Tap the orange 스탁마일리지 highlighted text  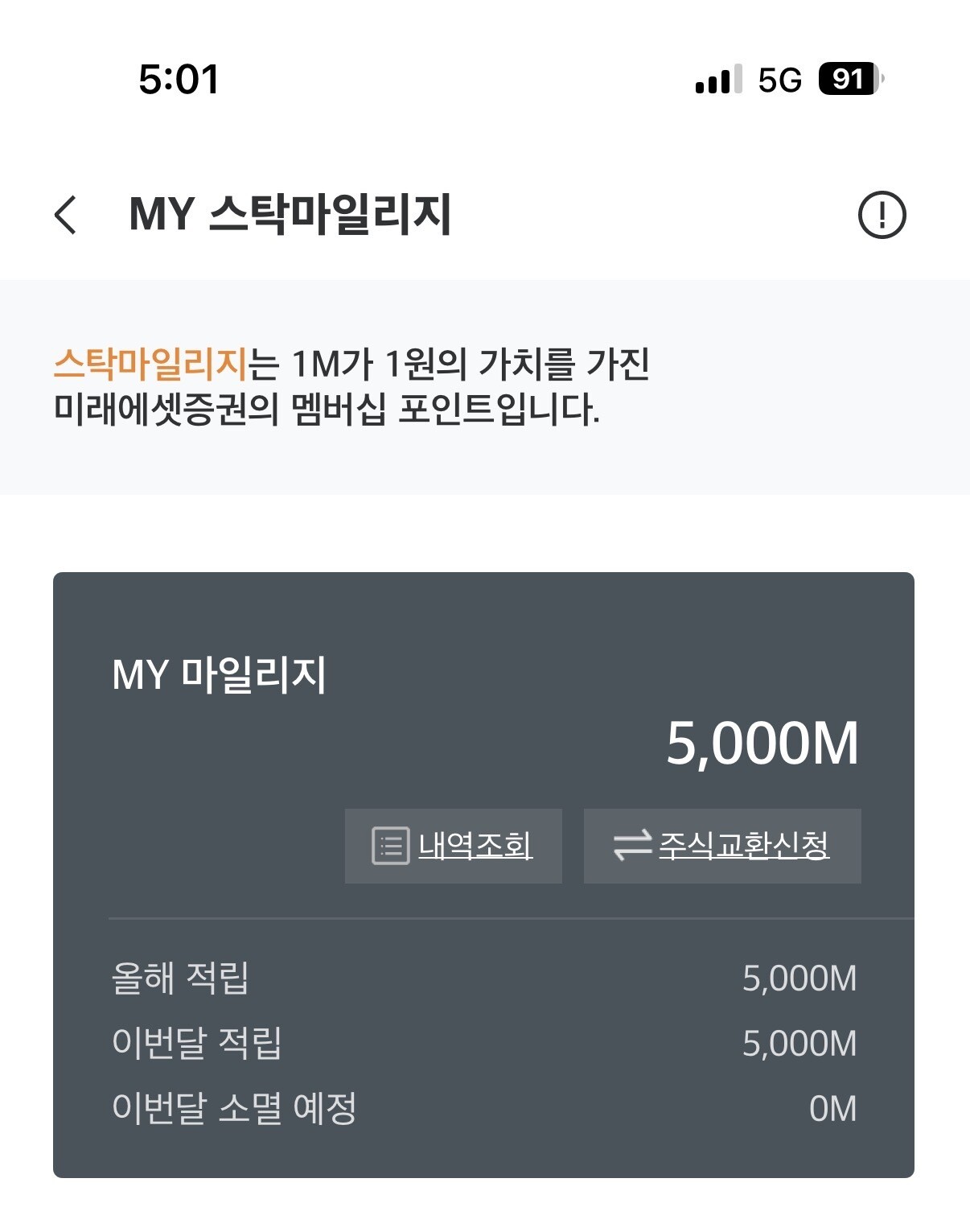(x=150, y=364)
